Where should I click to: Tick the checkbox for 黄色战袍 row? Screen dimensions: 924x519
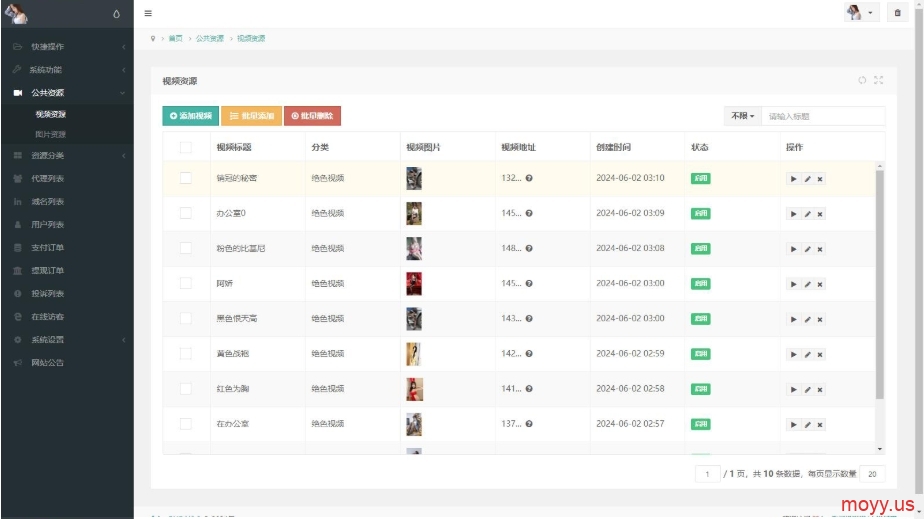(x=185, y=353)
